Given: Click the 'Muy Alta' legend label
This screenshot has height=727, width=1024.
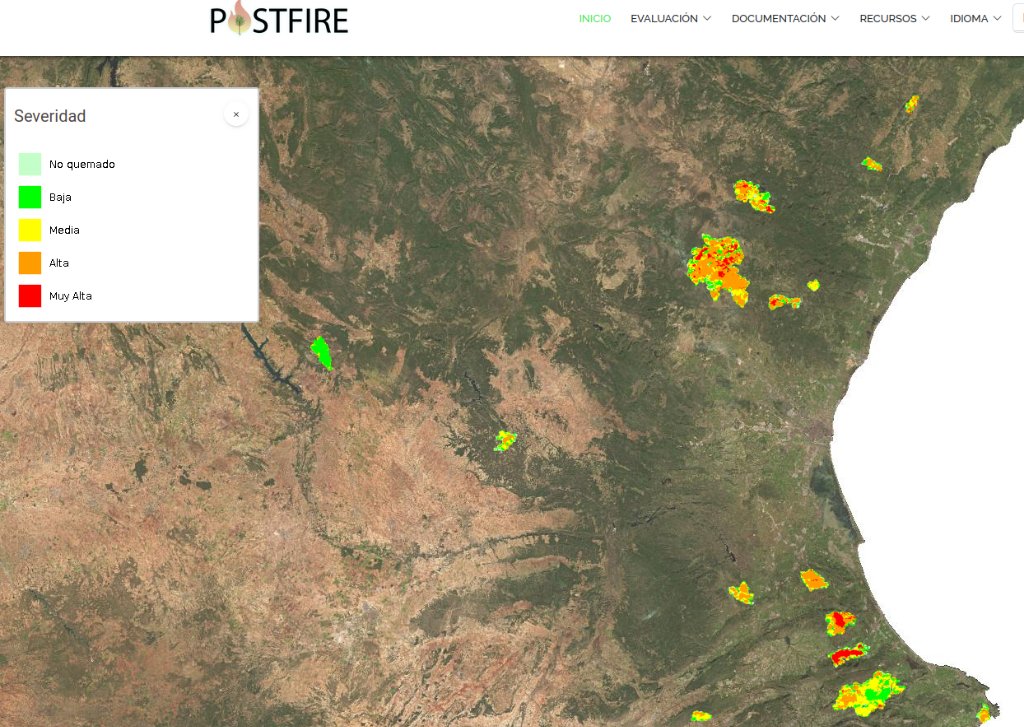Looking at the screenshot, I should 70,296.
